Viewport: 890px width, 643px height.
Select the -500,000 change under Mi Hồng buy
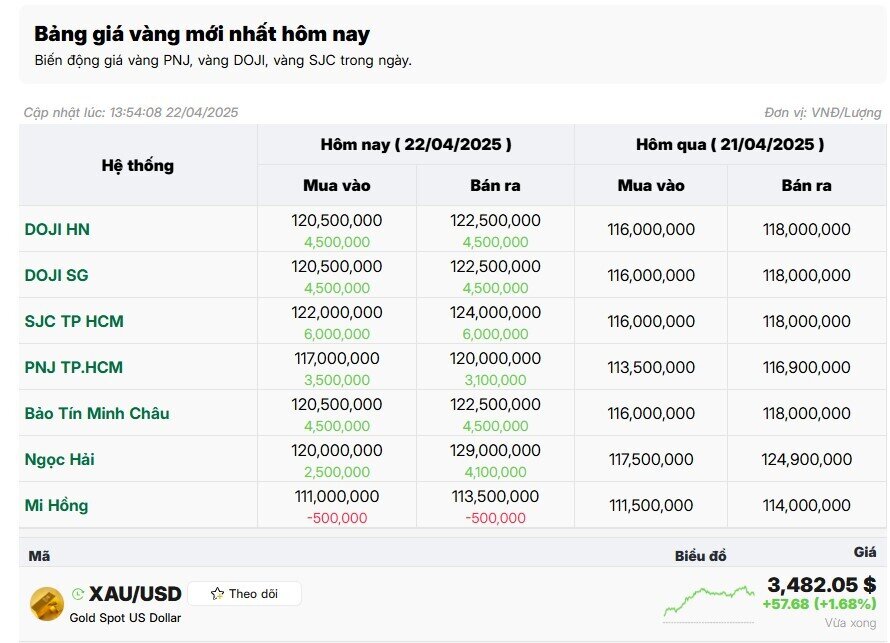[x=337, y=518]
